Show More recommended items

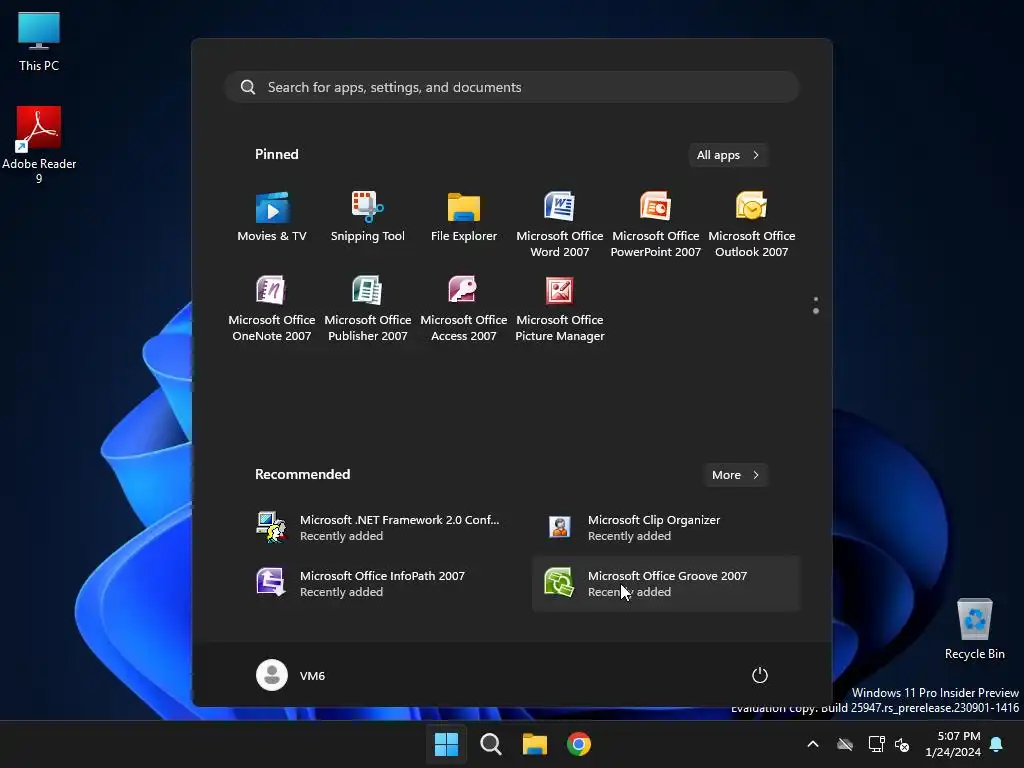click(x=735, y=475)
